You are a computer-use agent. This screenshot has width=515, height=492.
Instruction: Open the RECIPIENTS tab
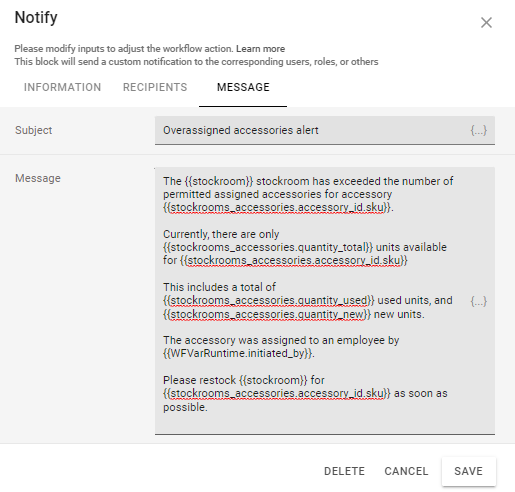pos(155,87)
